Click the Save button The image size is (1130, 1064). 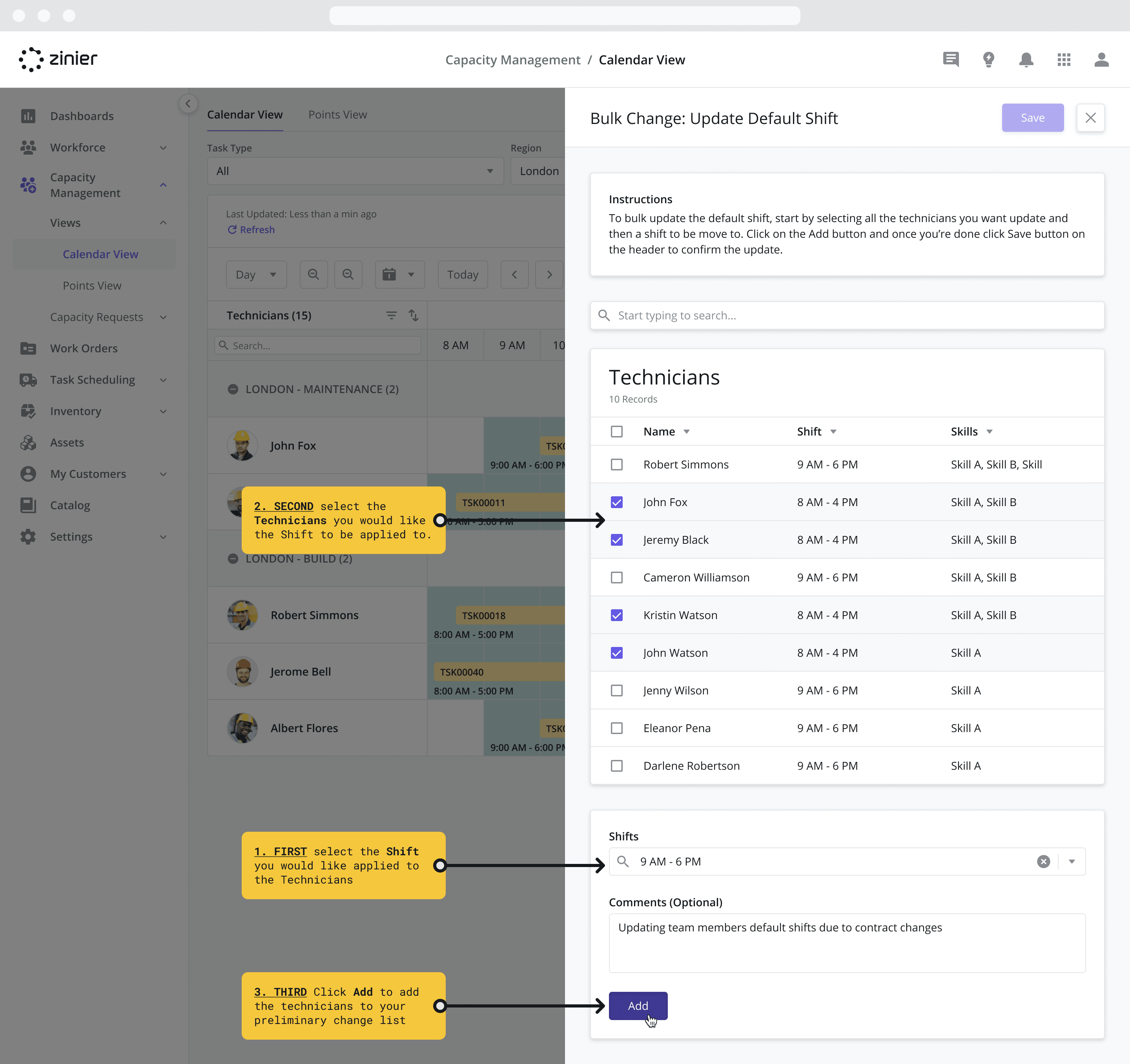(x=1033, y=118)
